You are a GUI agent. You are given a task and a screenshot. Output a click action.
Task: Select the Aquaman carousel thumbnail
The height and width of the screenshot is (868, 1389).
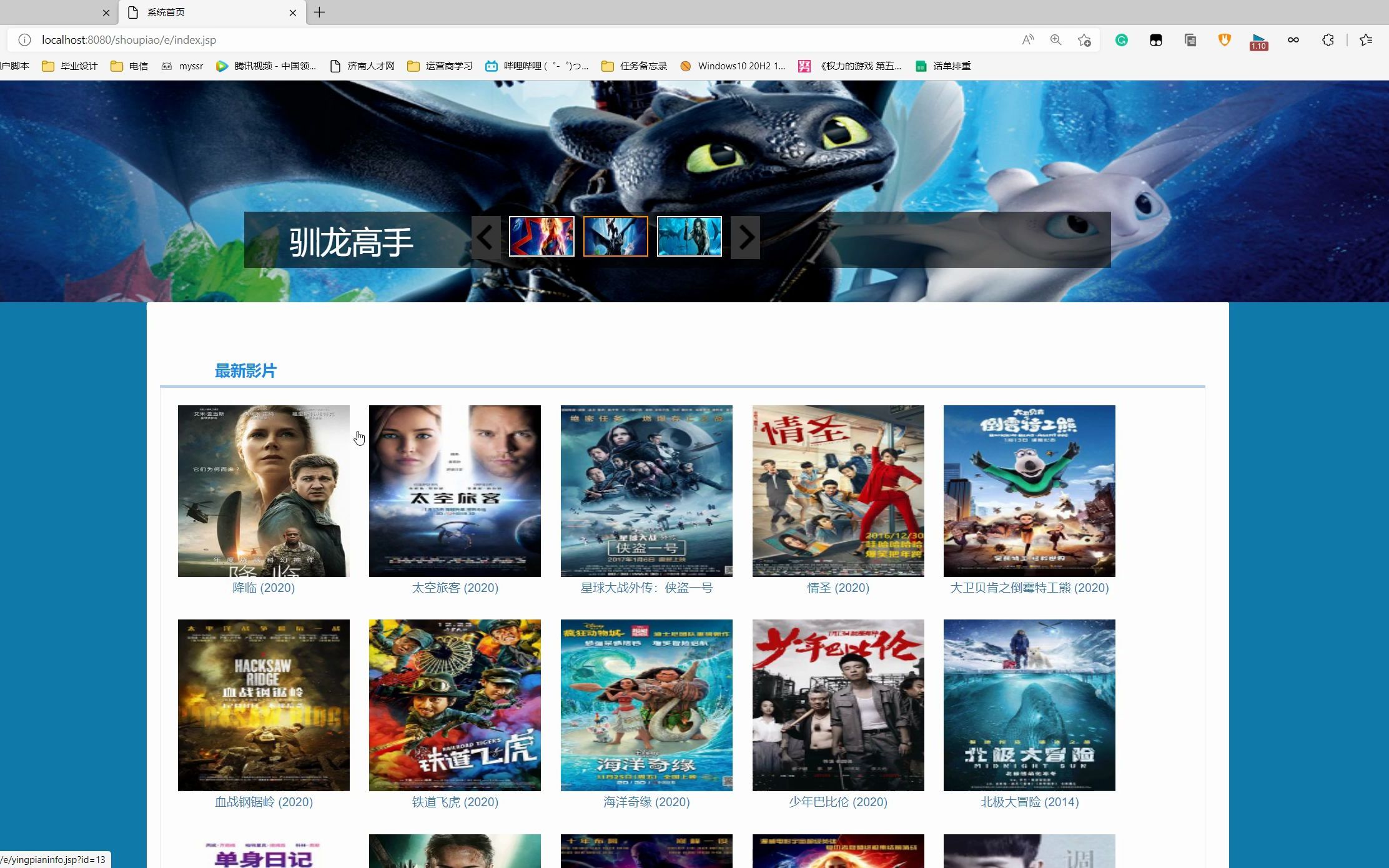tap(690, 236)
